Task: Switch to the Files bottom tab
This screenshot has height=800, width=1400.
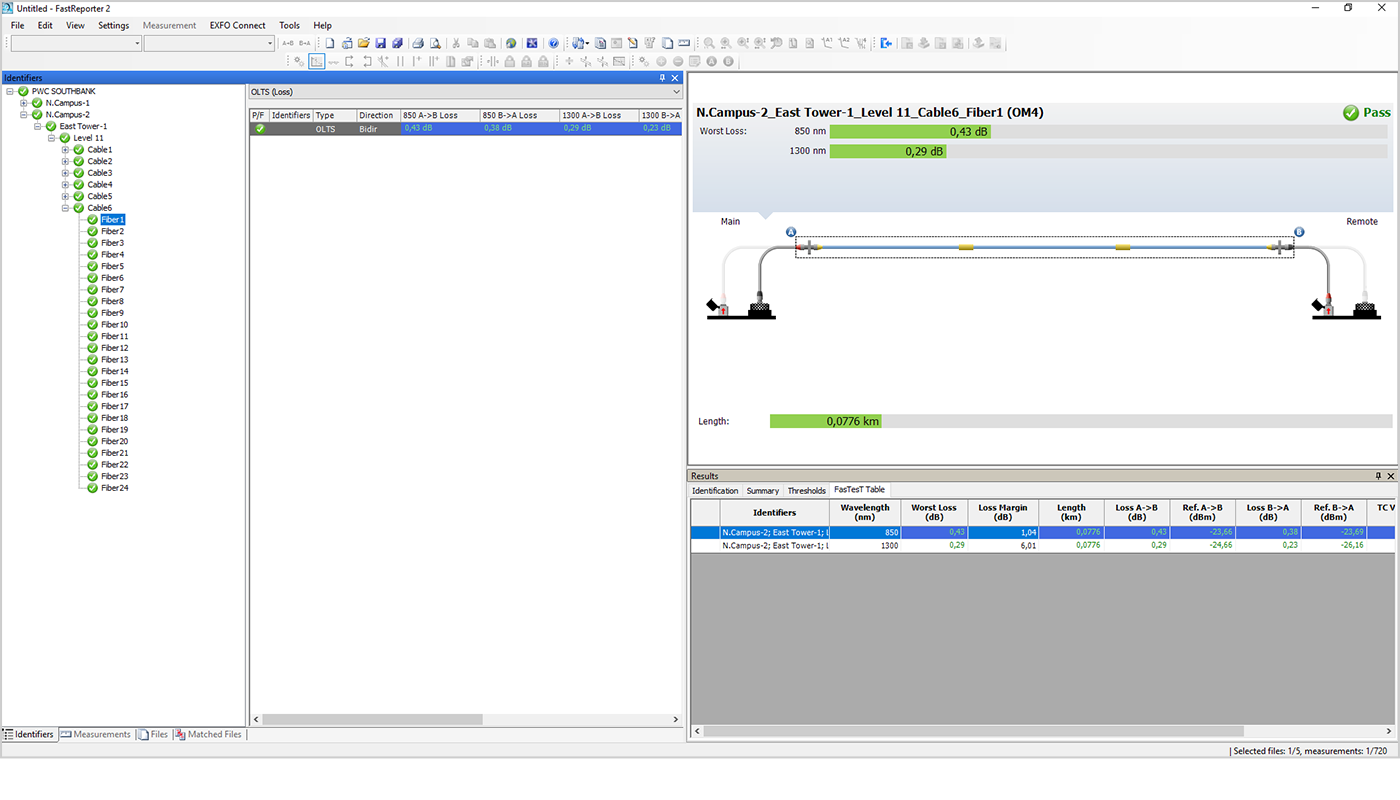Action: [x=153, y=734]
